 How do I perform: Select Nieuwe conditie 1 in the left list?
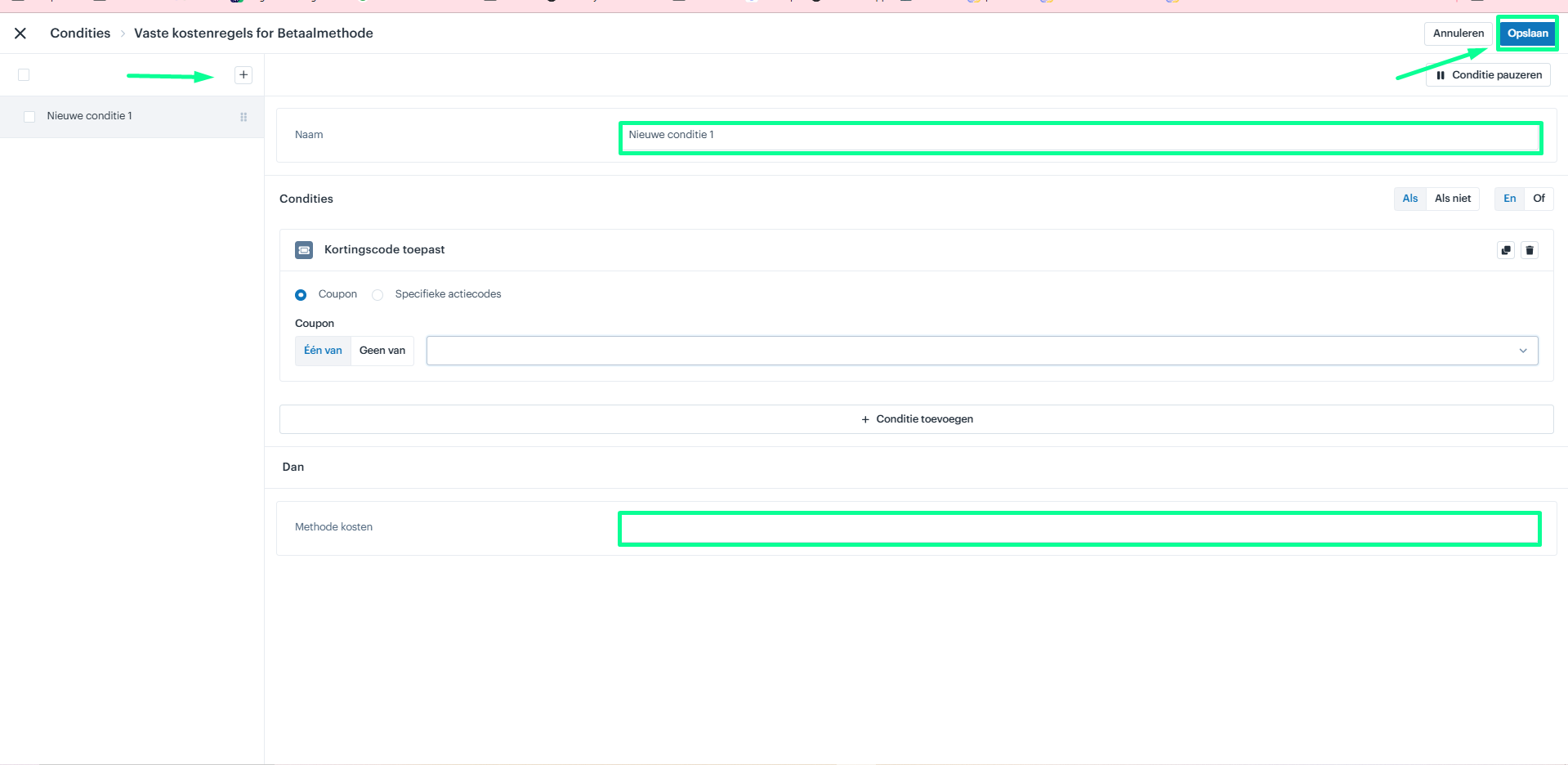point(132,117)
